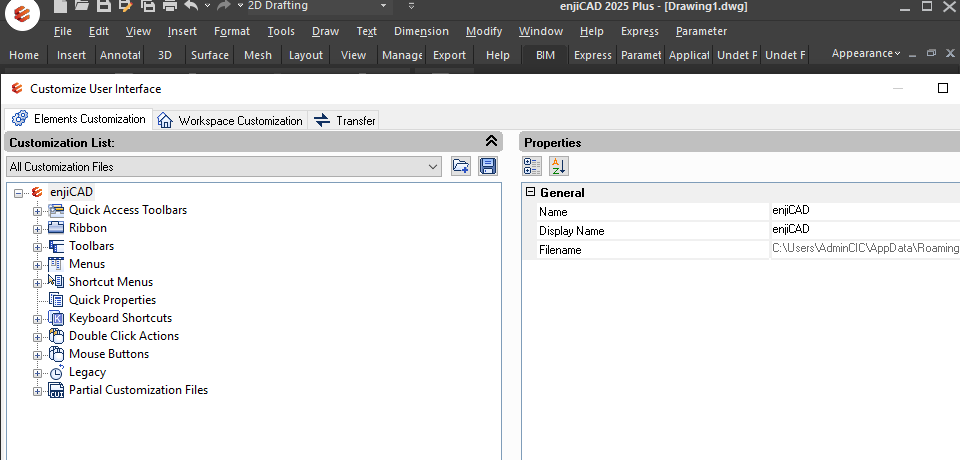This screenshot has width=960, height=460.
Task: Click the Display Name property value field
Action: pyautogui.click(x=865, y=230)
